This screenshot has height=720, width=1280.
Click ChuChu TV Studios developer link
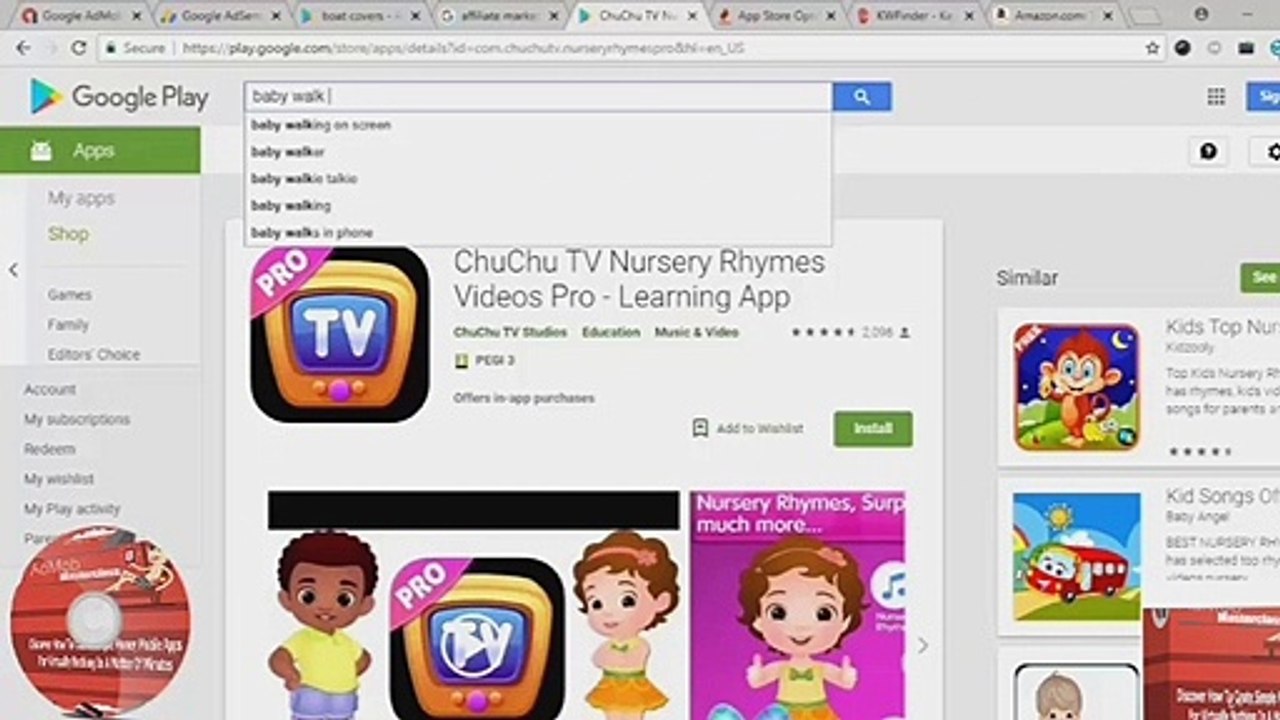coord(510,332)
